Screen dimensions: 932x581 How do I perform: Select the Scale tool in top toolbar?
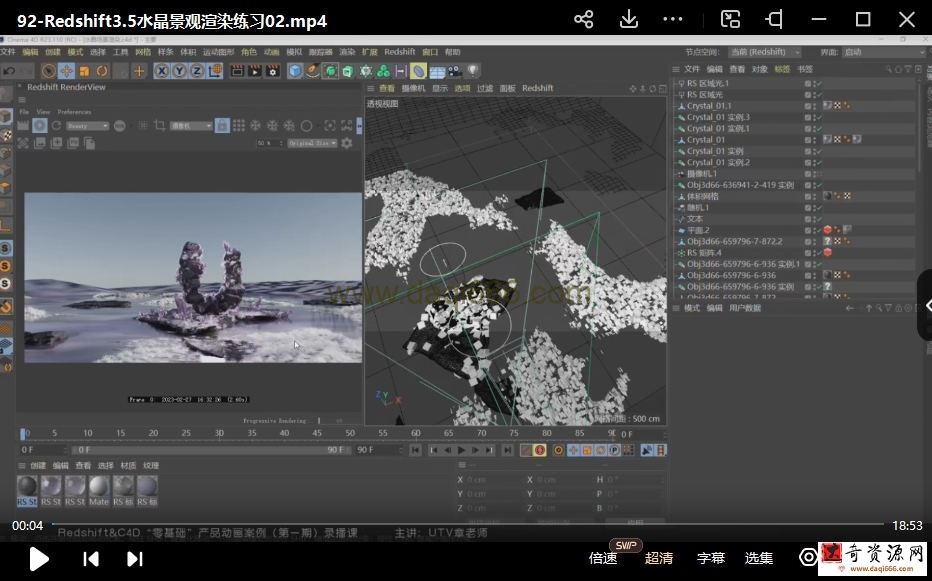point(84,71)
